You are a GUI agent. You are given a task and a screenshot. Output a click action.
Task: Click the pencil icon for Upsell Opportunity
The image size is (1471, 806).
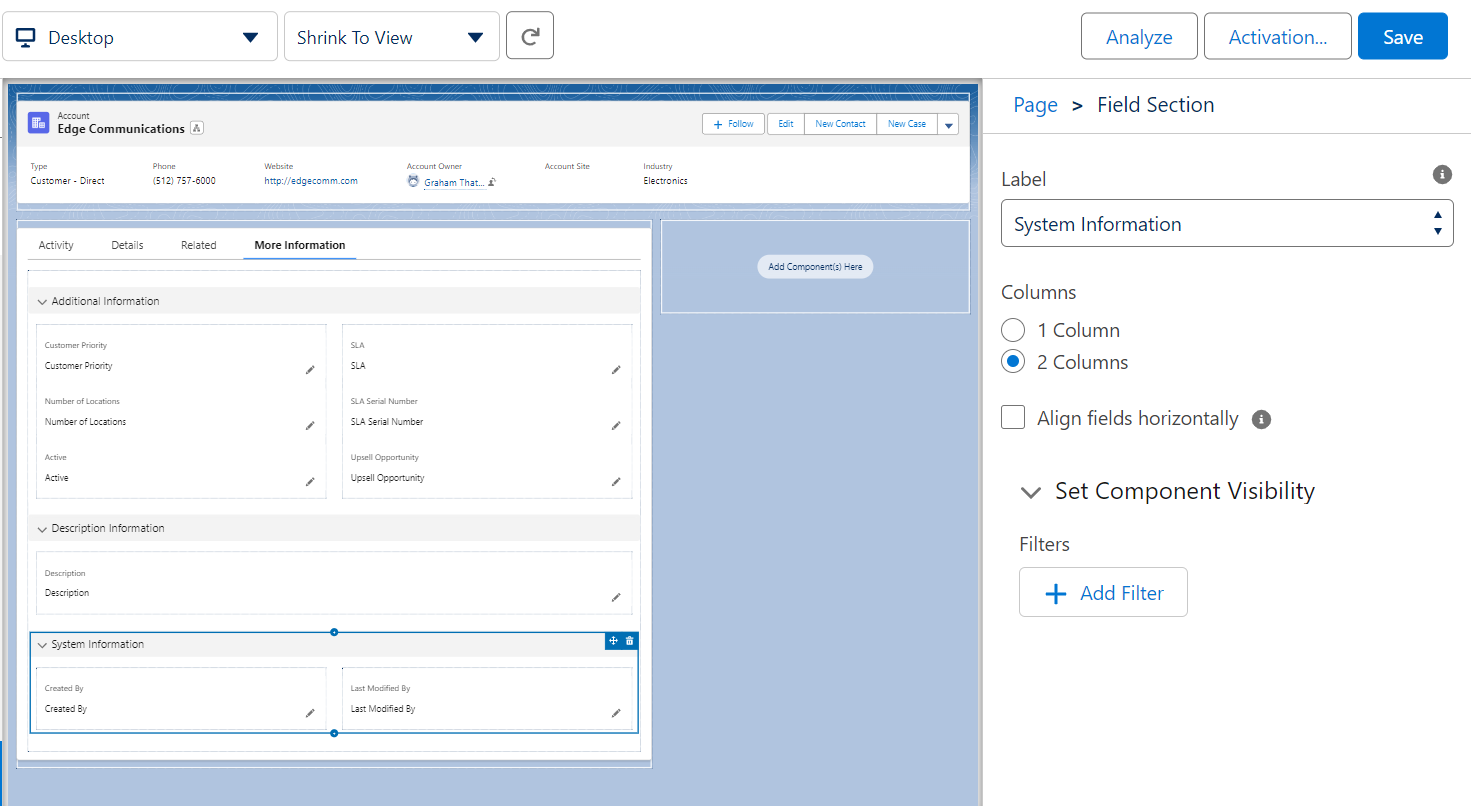pos(616,481)
